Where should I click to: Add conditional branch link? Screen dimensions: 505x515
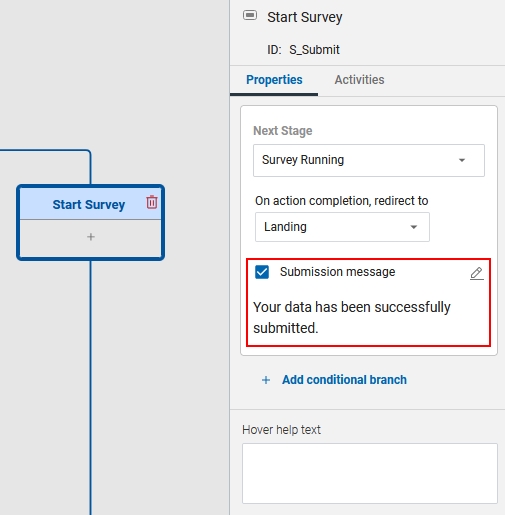[x=344, y=380]
